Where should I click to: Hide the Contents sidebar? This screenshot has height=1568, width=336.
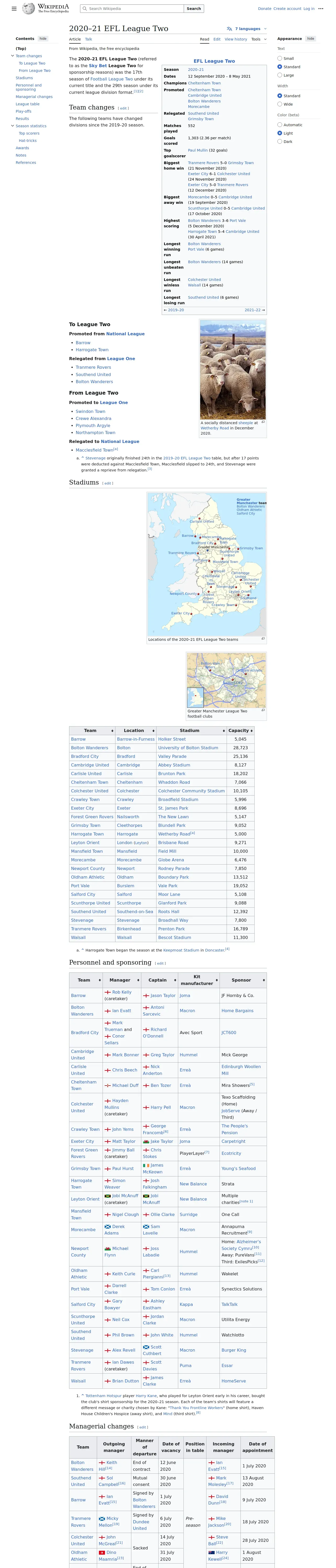point(43,38)
